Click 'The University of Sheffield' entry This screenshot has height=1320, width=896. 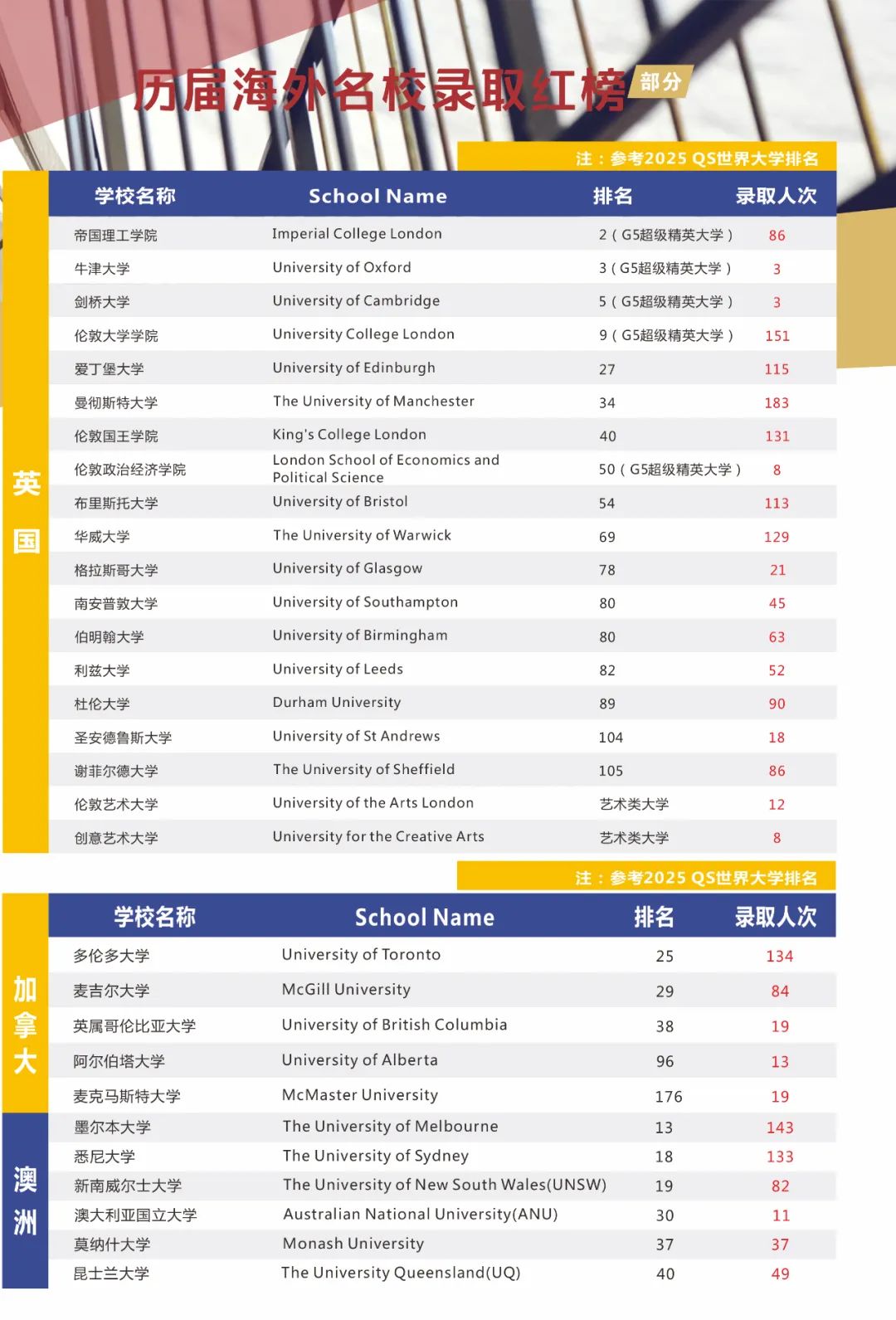[x=363, y=769]
